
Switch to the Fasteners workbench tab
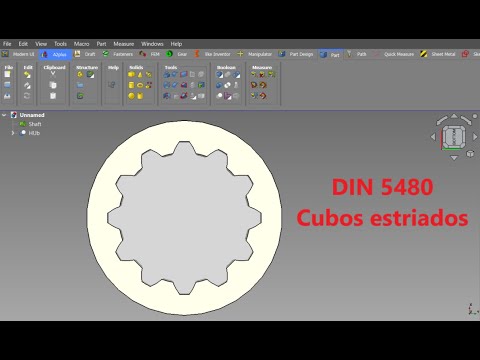[118, 54]
